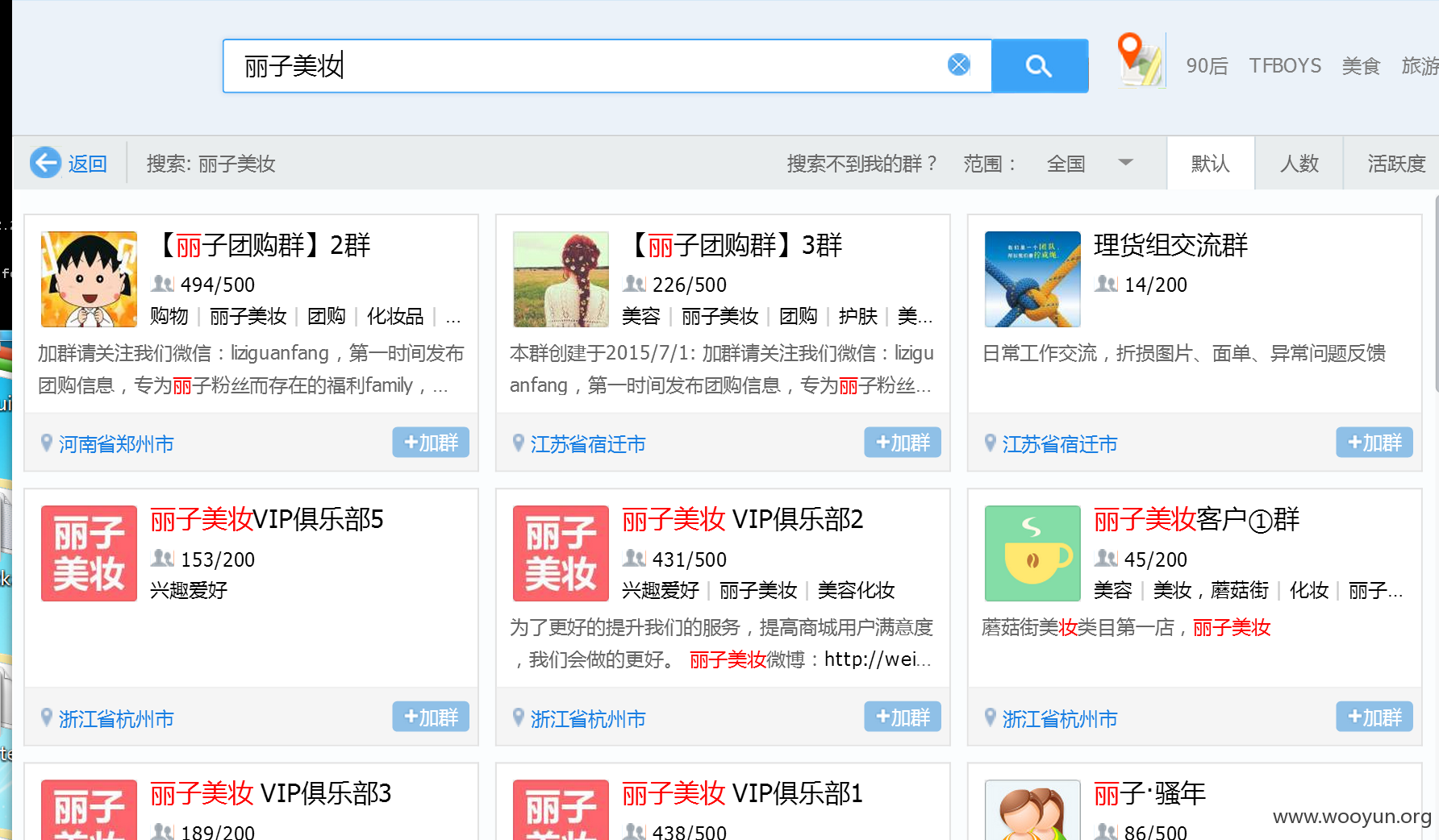Select 购物 tag in 【丽子团购群】2群
The height and width of the screenshot is (840, 1439).
pyautogui.click(x=169, y=316)
